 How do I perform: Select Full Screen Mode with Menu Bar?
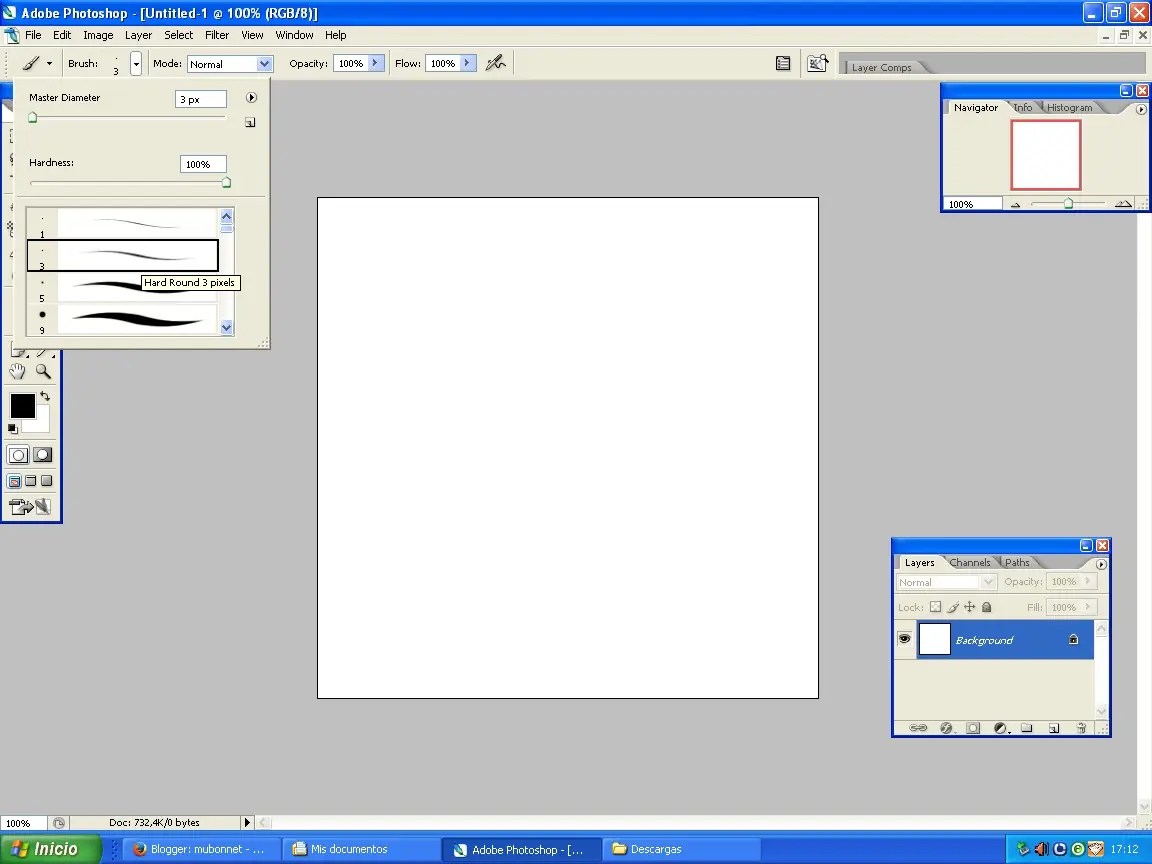(31, 480)
